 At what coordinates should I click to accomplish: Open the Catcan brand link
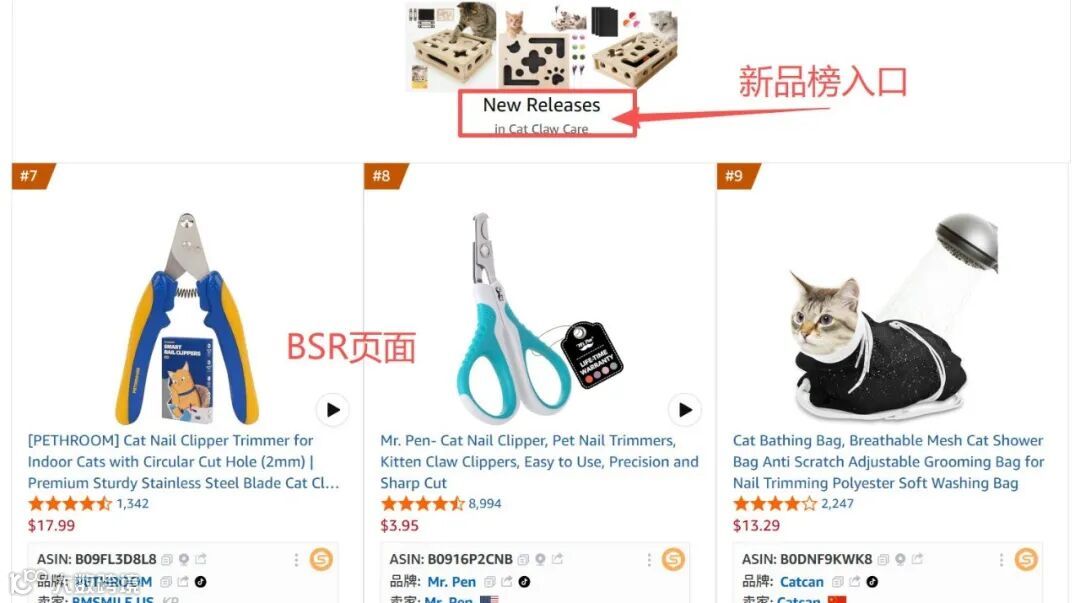point(802,582)
